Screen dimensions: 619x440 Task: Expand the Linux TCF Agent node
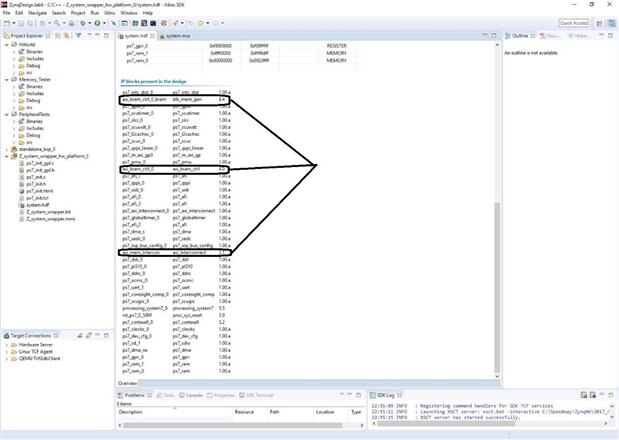[7, 352]
